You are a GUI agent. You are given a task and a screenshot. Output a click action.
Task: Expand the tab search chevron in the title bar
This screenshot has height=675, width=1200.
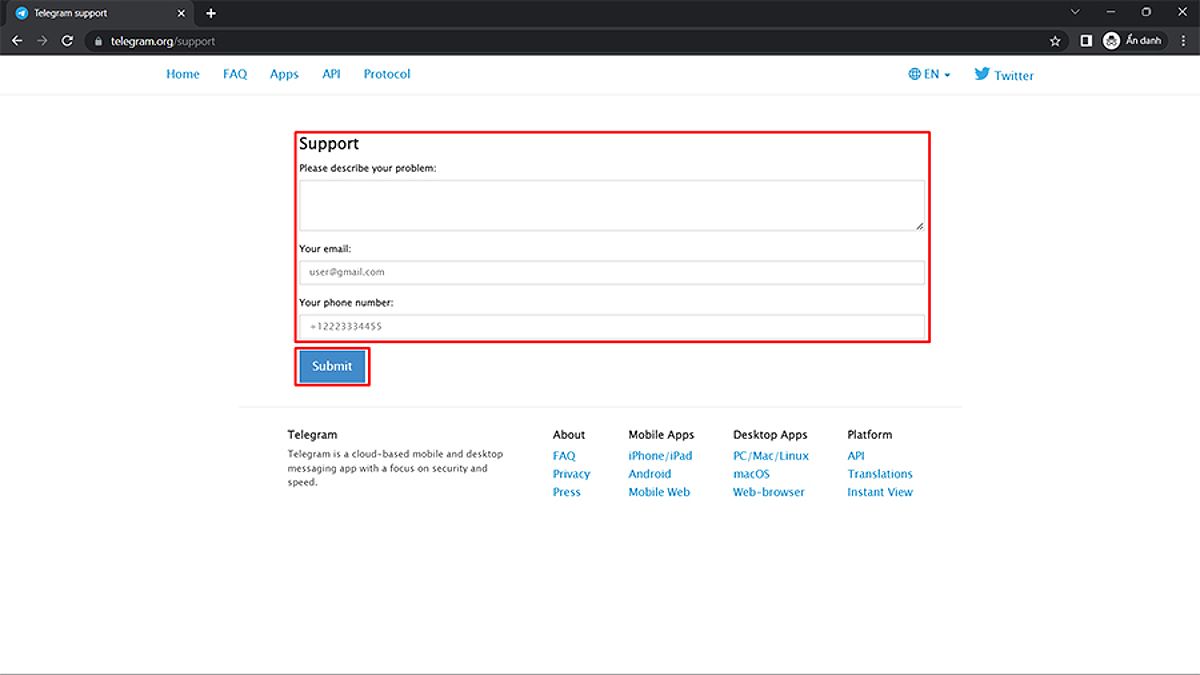point(1075,12)
